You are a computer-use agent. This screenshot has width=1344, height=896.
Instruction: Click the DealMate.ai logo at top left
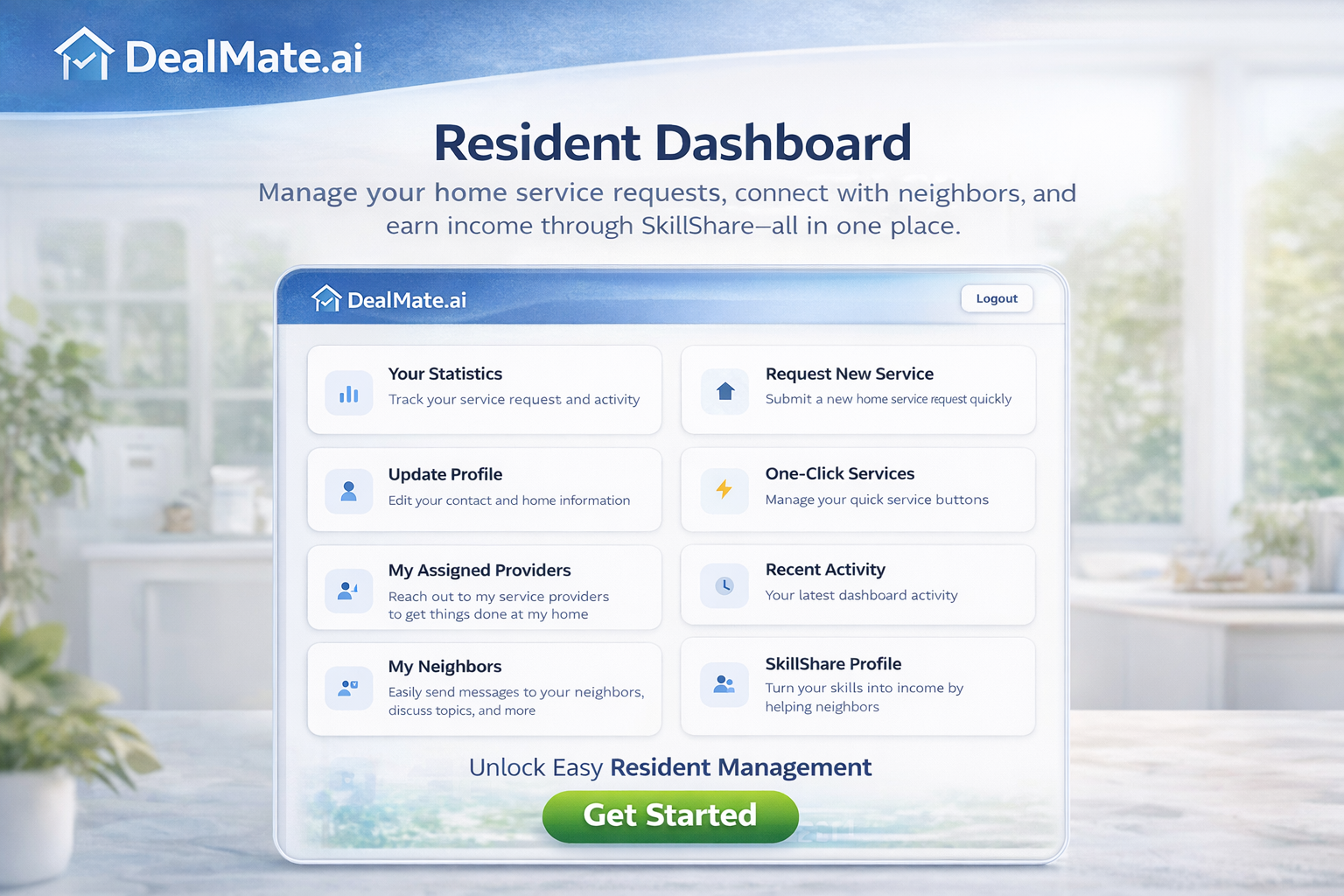tap(85, 53)
